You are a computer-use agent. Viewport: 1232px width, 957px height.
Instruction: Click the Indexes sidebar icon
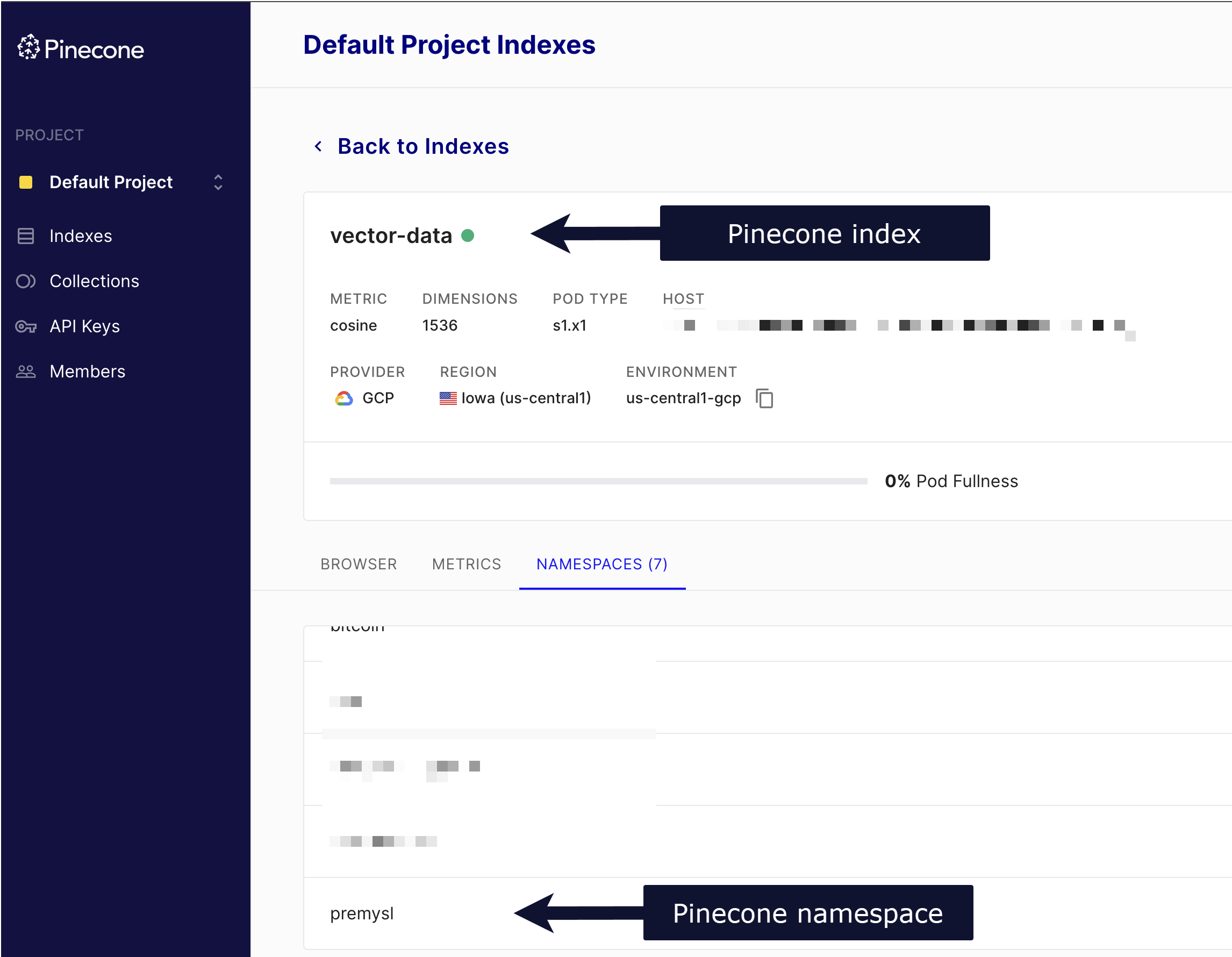[x=26, y=236]
